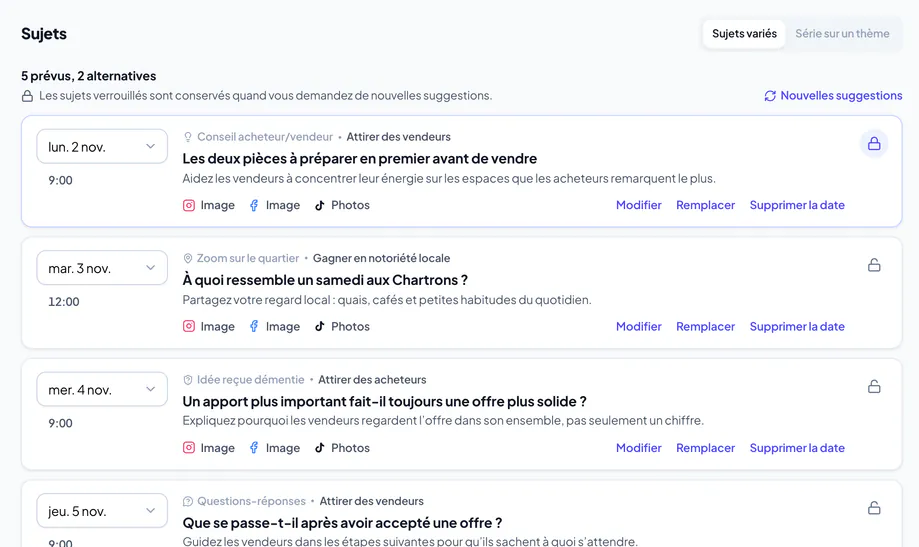The height and width of the screenshot is (547, 919).
Task: Click Modifier on the lun. 2 nov. card
Action: (x=638, y=205)
